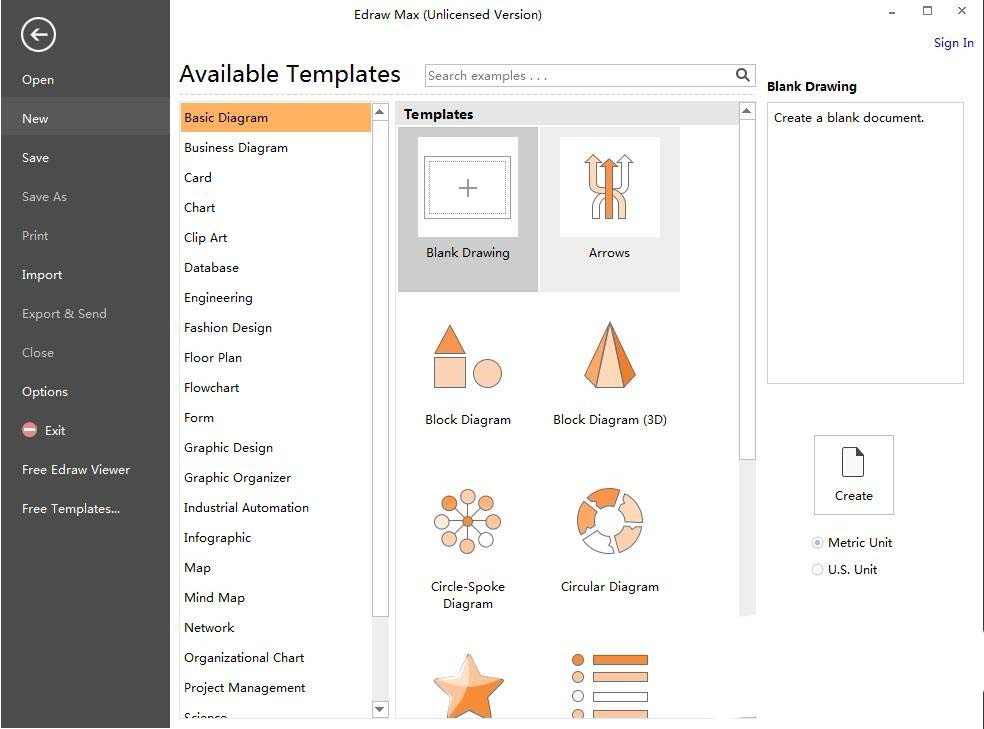The height and width of the screenshot is (729, 984).
Task: Open the Options entry
Action: [x=45, y=391]
